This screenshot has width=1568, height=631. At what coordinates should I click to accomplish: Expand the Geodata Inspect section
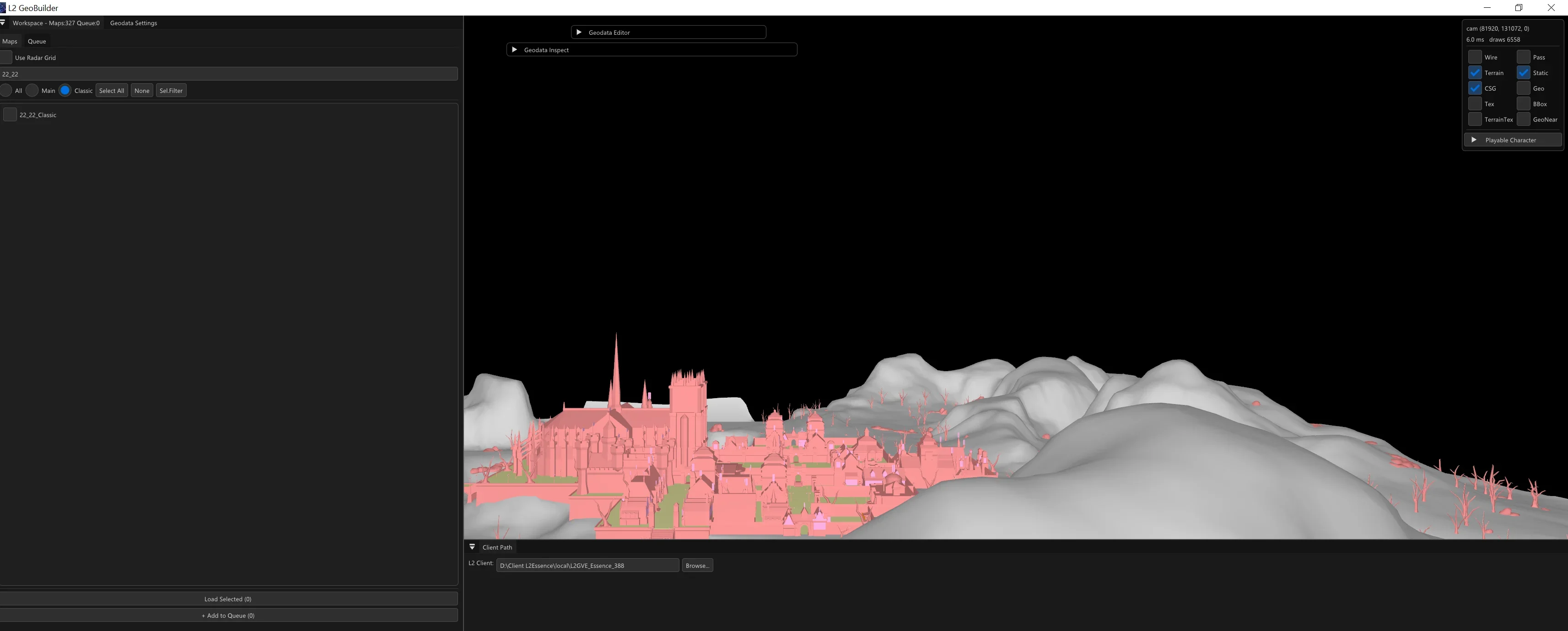(514, 50)
